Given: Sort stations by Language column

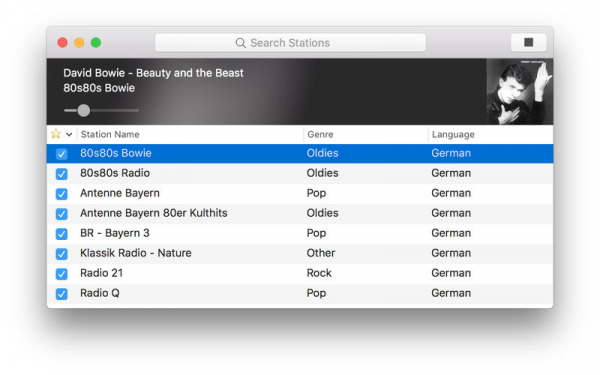Looking at the screenshot, I should click(491, 134).
